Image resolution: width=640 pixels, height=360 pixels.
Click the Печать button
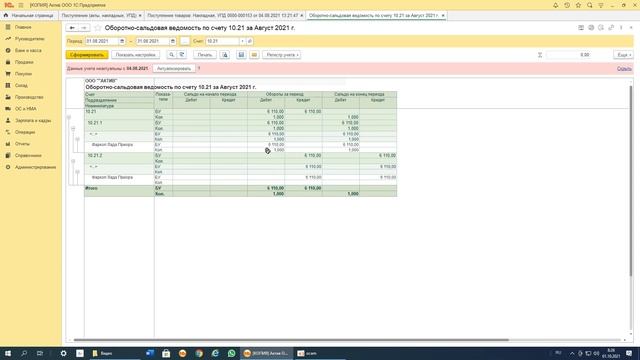205,55
